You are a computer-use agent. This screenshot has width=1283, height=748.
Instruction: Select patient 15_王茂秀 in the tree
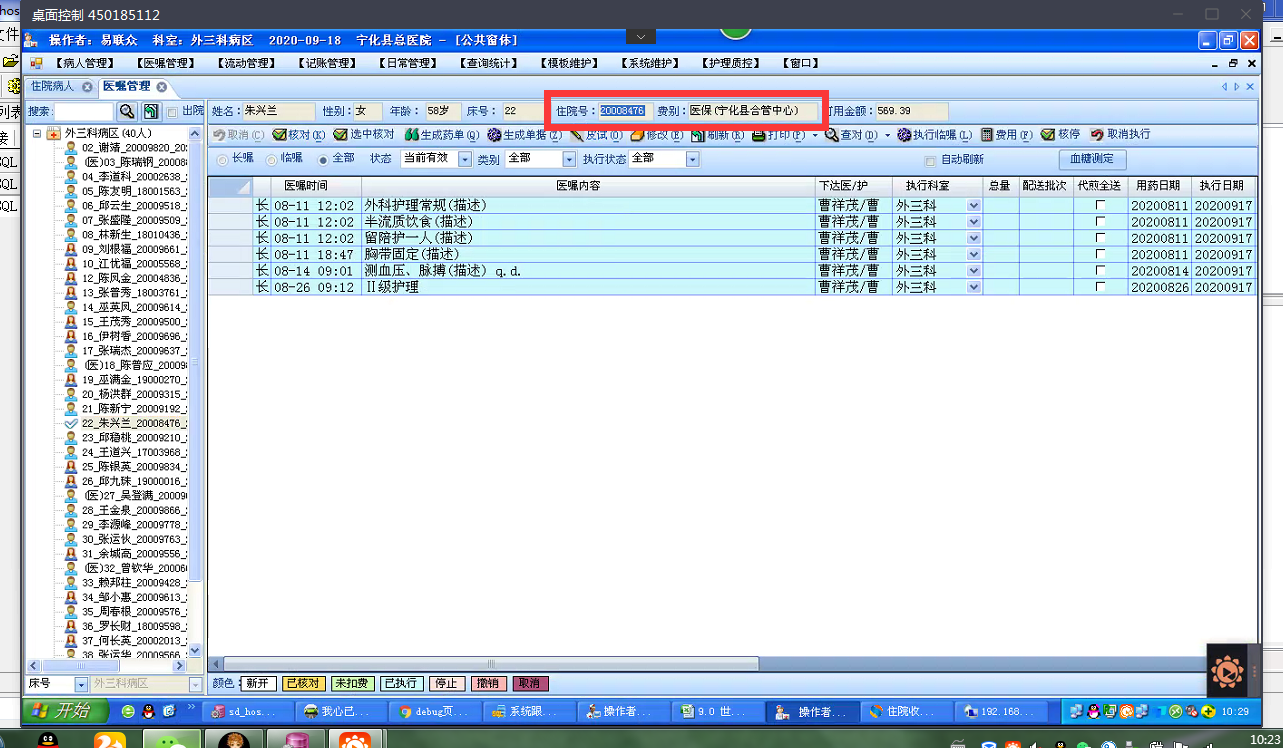coord(134,322)
